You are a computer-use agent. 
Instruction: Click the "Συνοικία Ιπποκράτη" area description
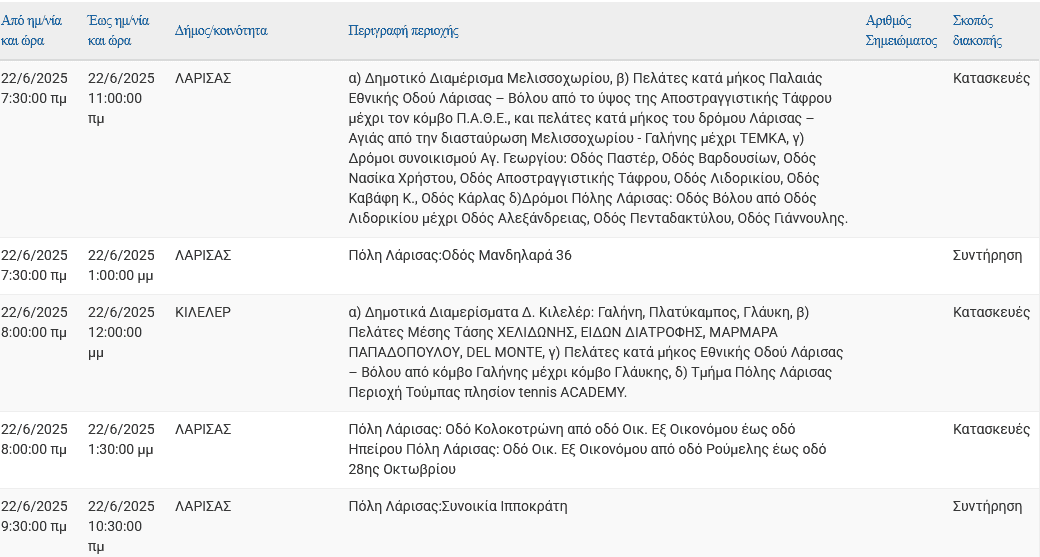click(458, 506)
